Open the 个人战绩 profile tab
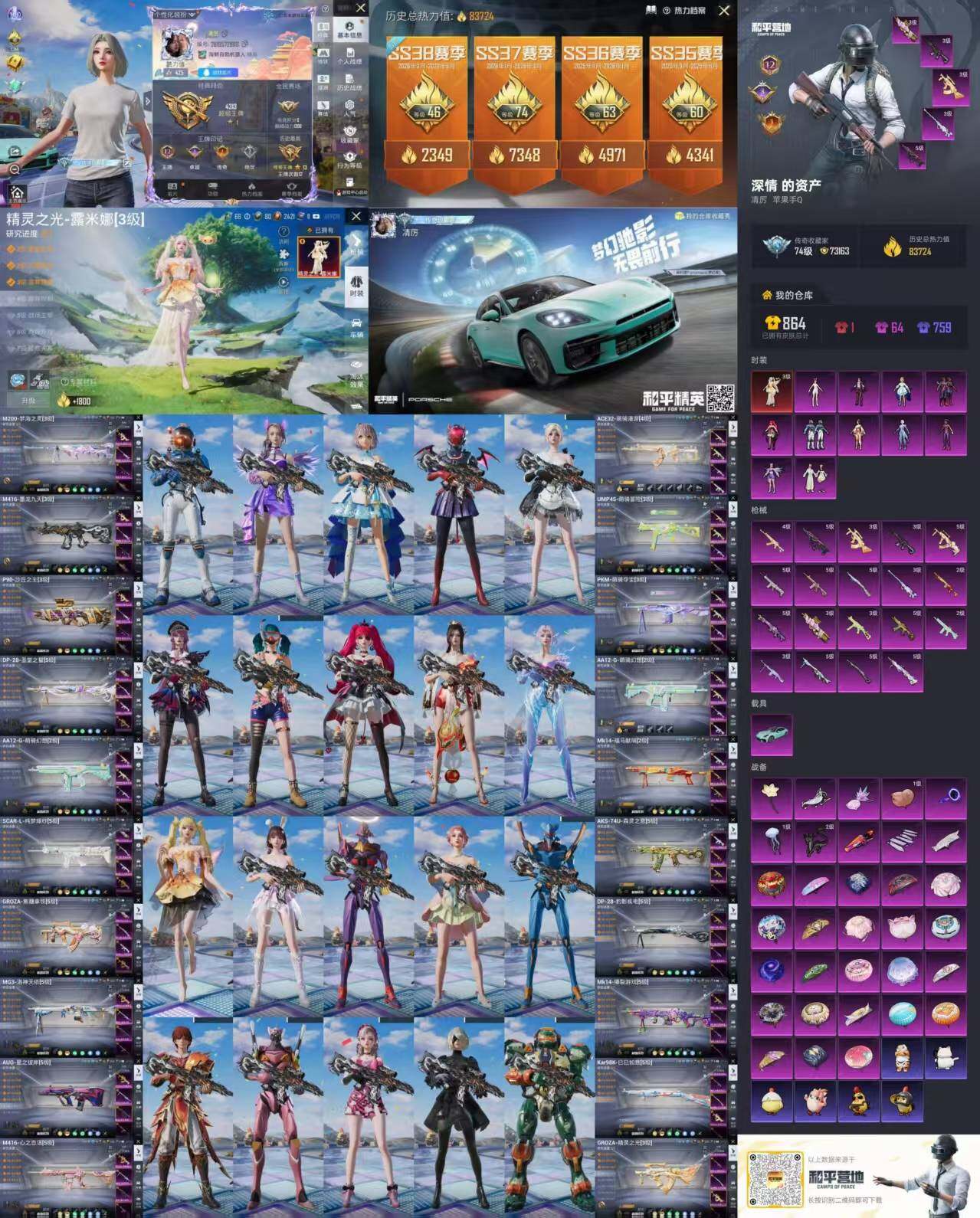 pyautogui.click(x=349, y=57)
